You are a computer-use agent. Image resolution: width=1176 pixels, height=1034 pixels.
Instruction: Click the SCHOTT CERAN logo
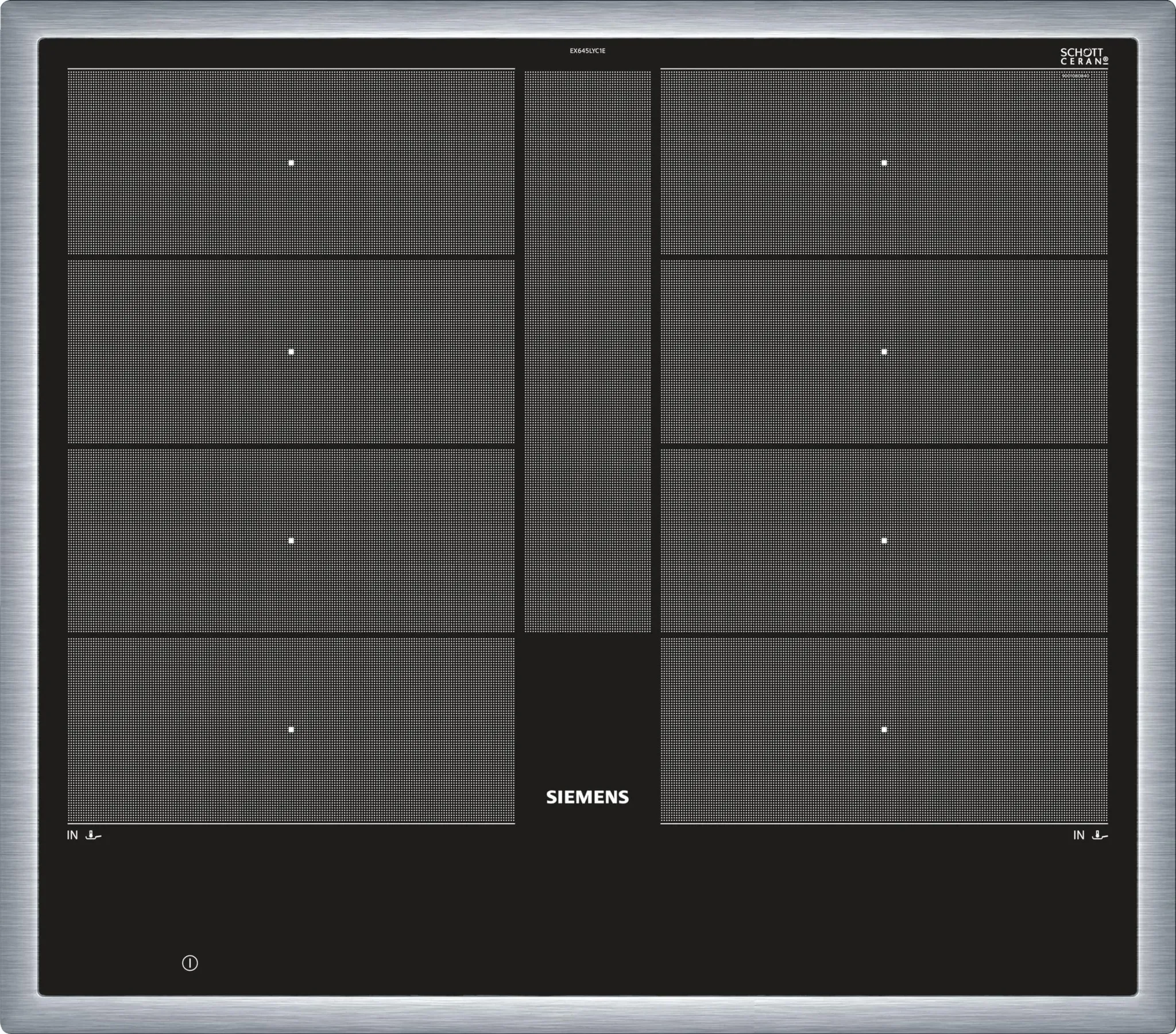point(1084,56)
